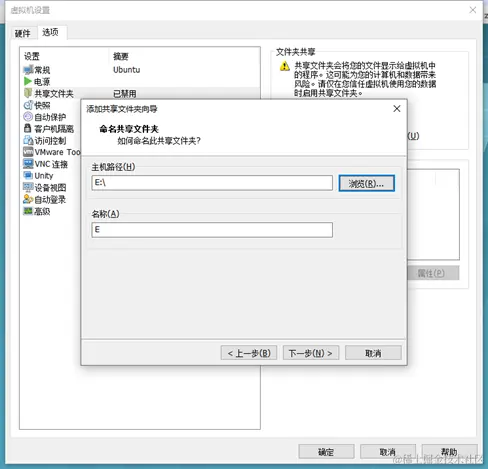Open the VNC 连接 settings item
The height and width of the screenshot is (469, 488).
pos(45,164)
